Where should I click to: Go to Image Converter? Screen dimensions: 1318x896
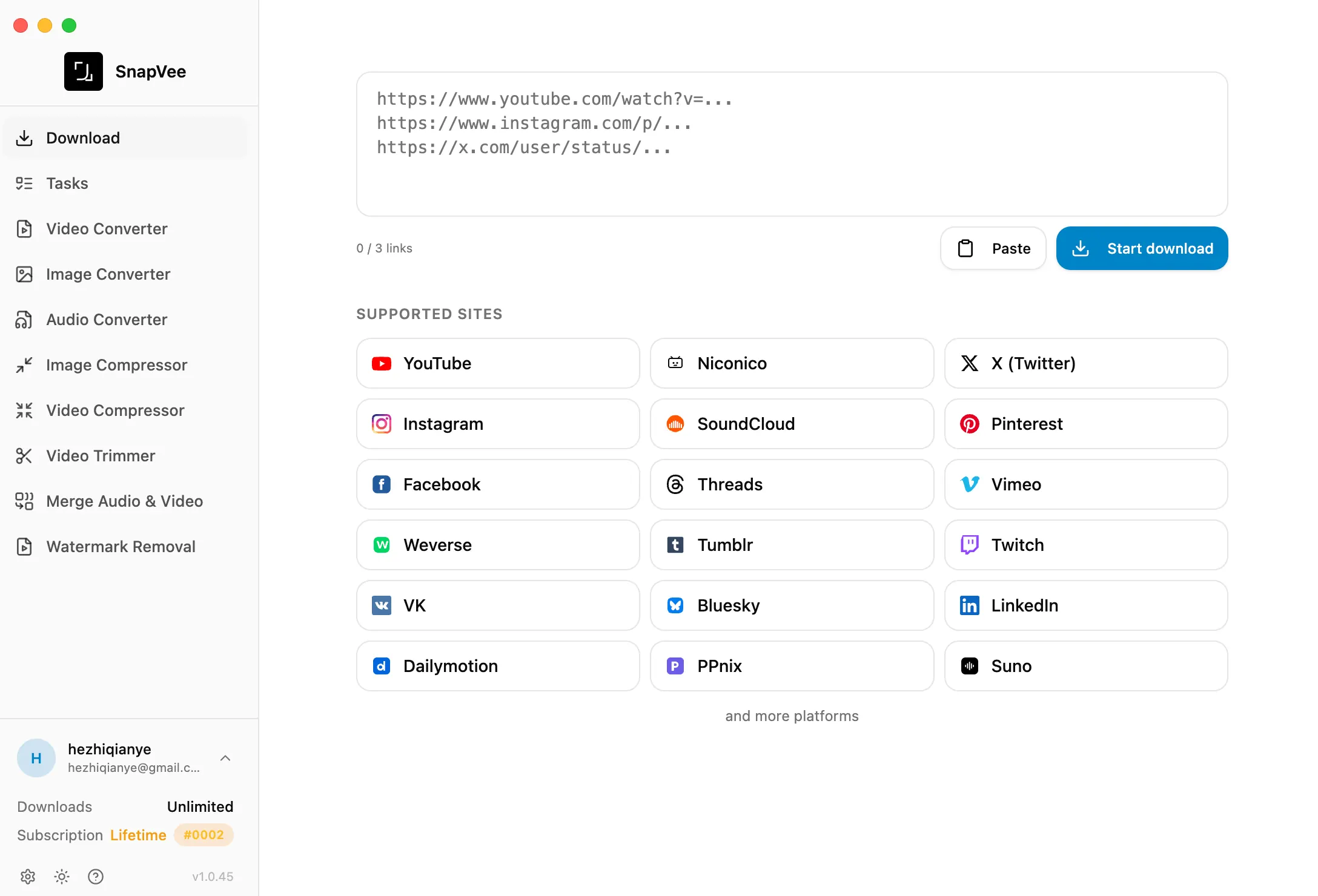(x=125, y=274)
